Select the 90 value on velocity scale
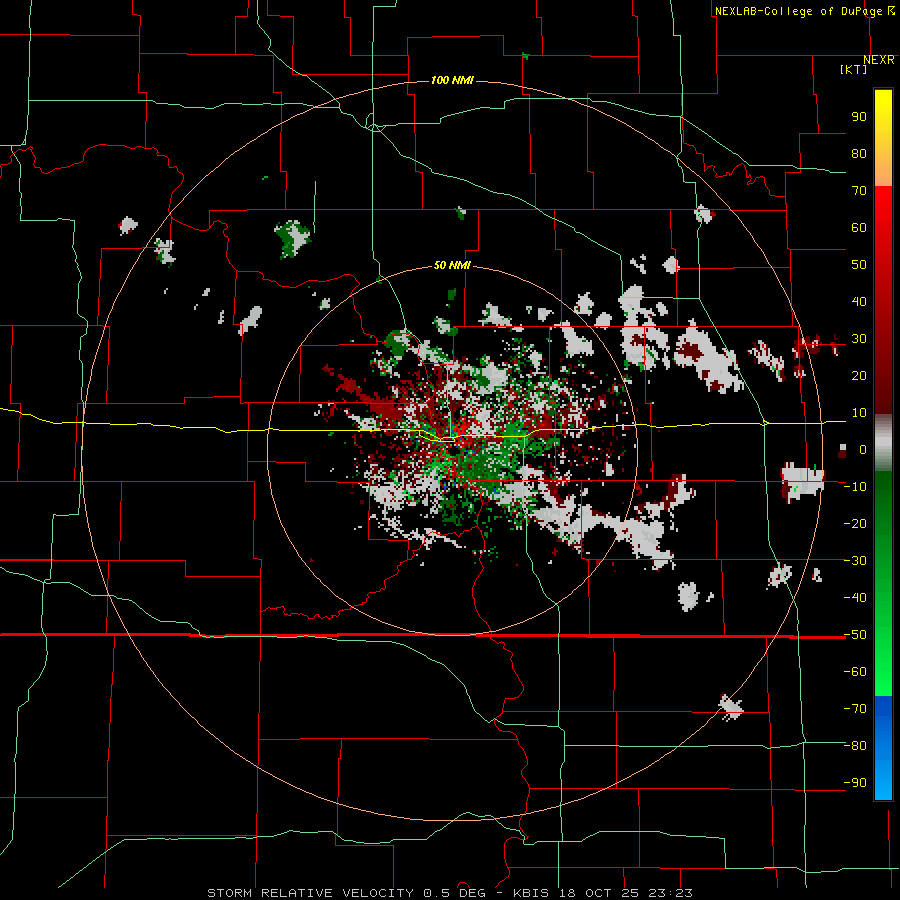This screenshot has width=900, height=900. [859, 117]
